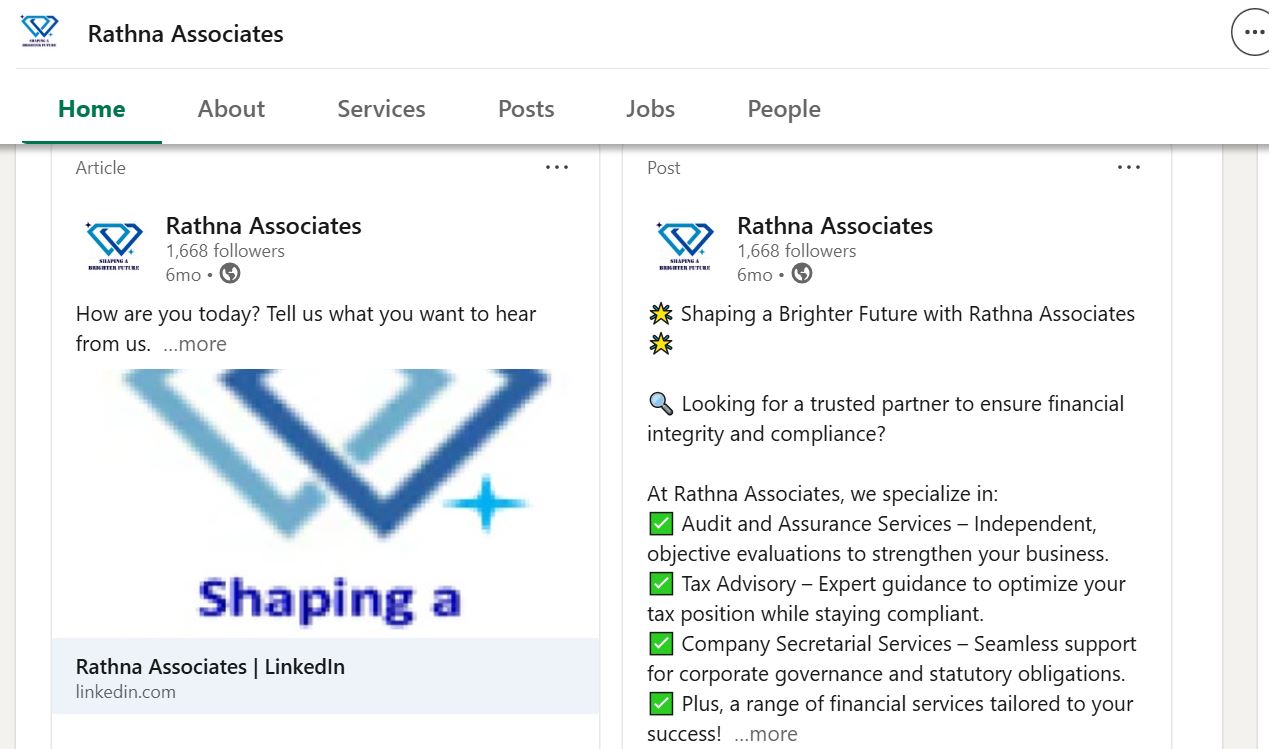Expand the Article text with the …more link
Viewport: 1269px width, 749px height.
pyautogui.click(x=195, y=344)
